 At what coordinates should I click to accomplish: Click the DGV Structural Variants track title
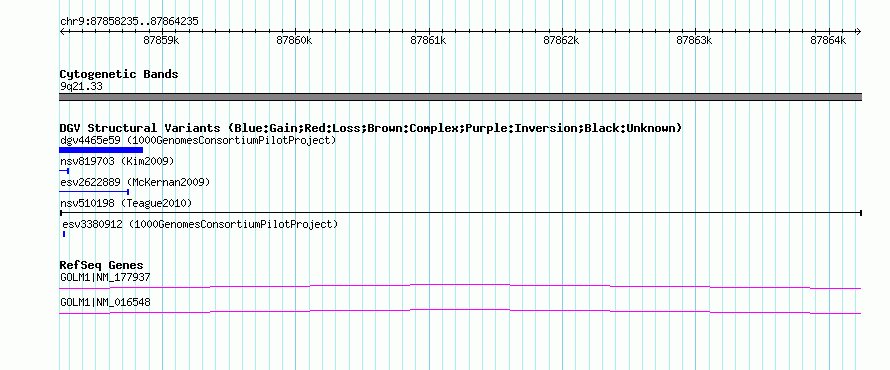click(x=371, y=128)
